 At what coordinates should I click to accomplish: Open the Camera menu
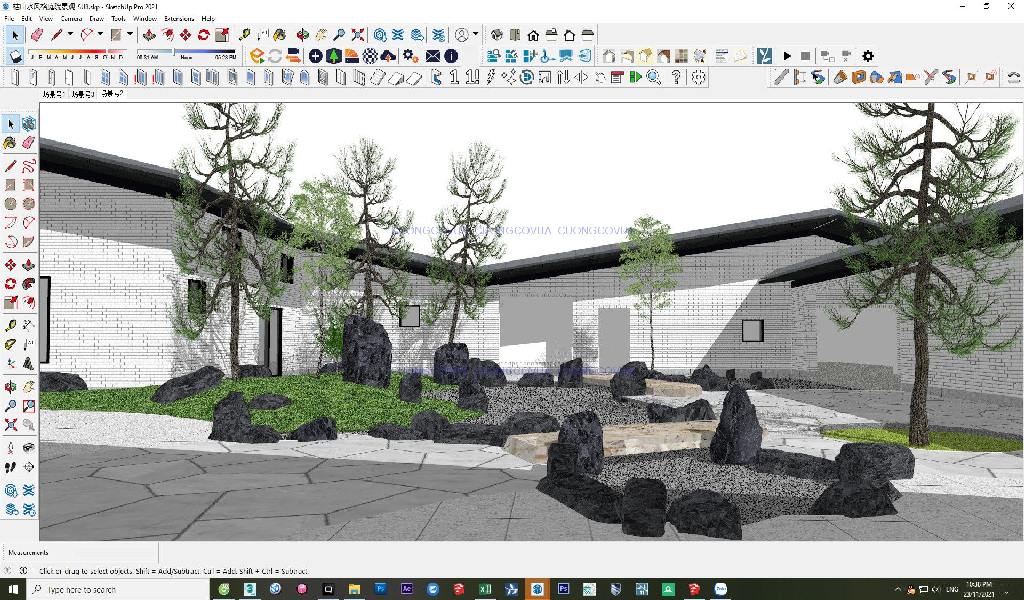pyautogui.click(x=72, y=18)
